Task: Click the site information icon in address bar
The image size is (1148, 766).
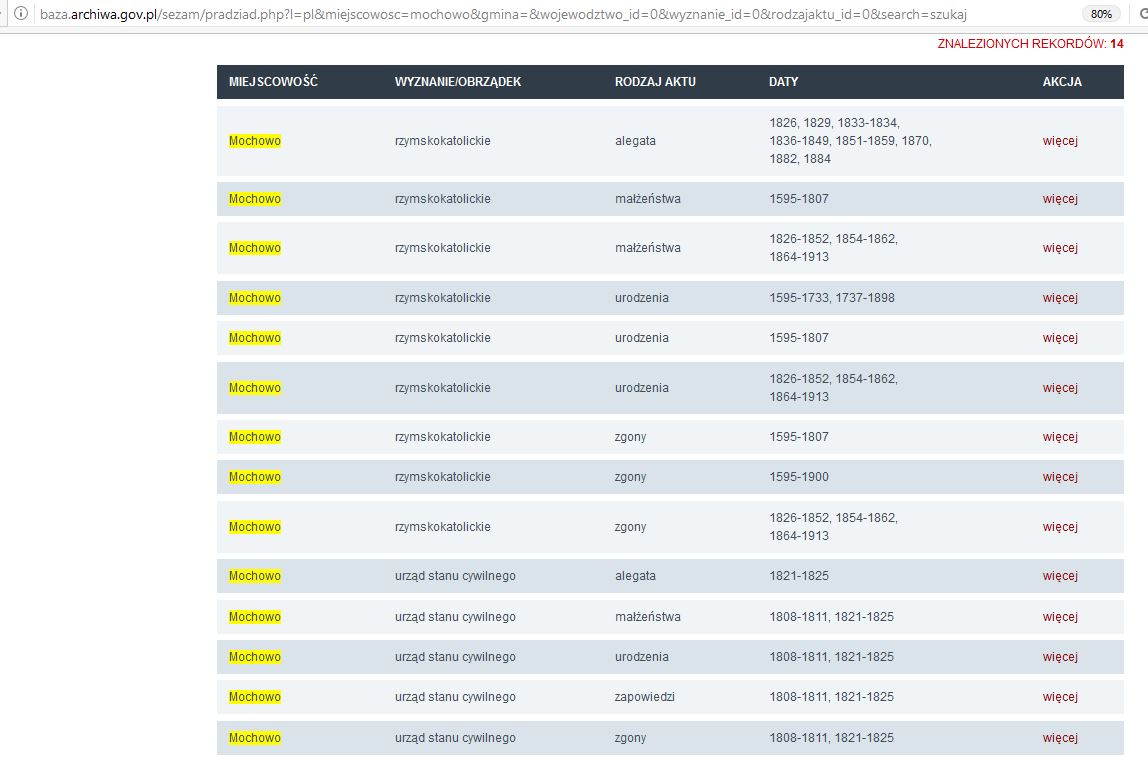Action: point(20,14)
